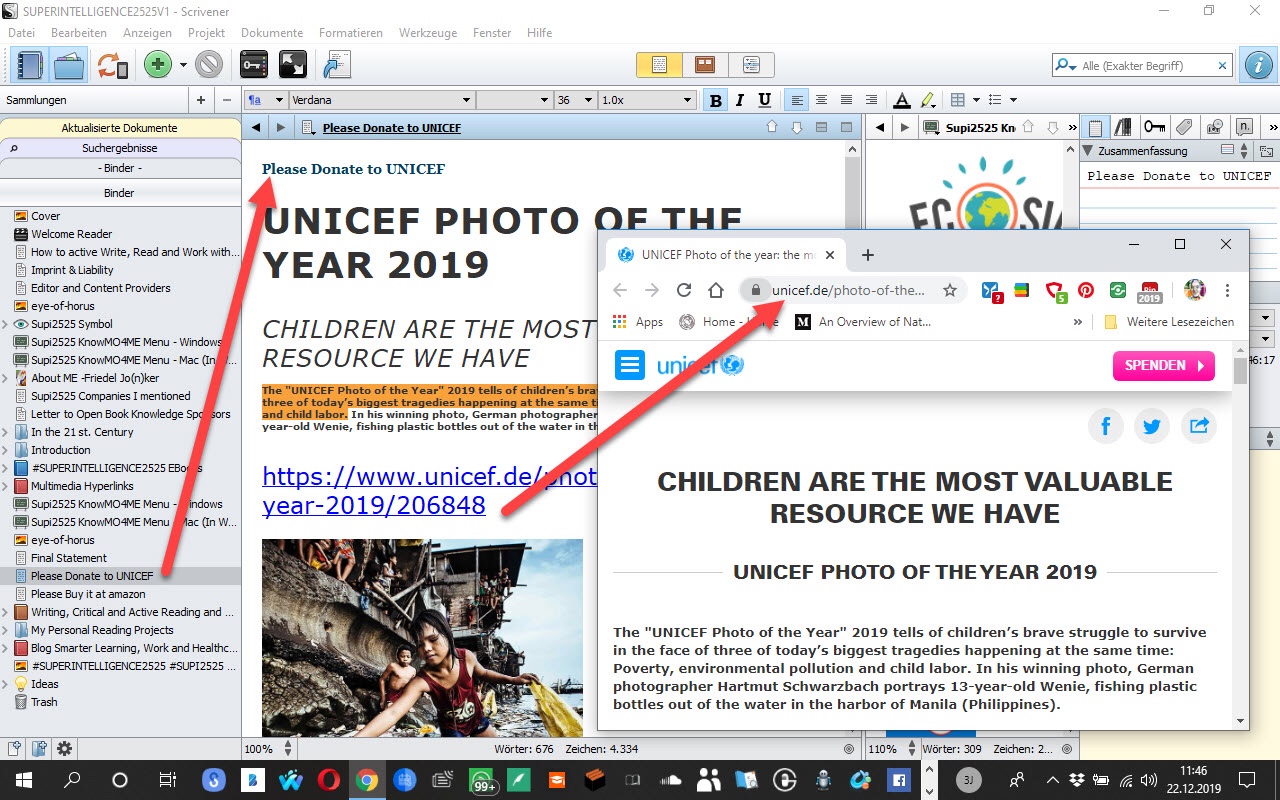
Task: Click the text color A swatch
Action: [901, 100]
